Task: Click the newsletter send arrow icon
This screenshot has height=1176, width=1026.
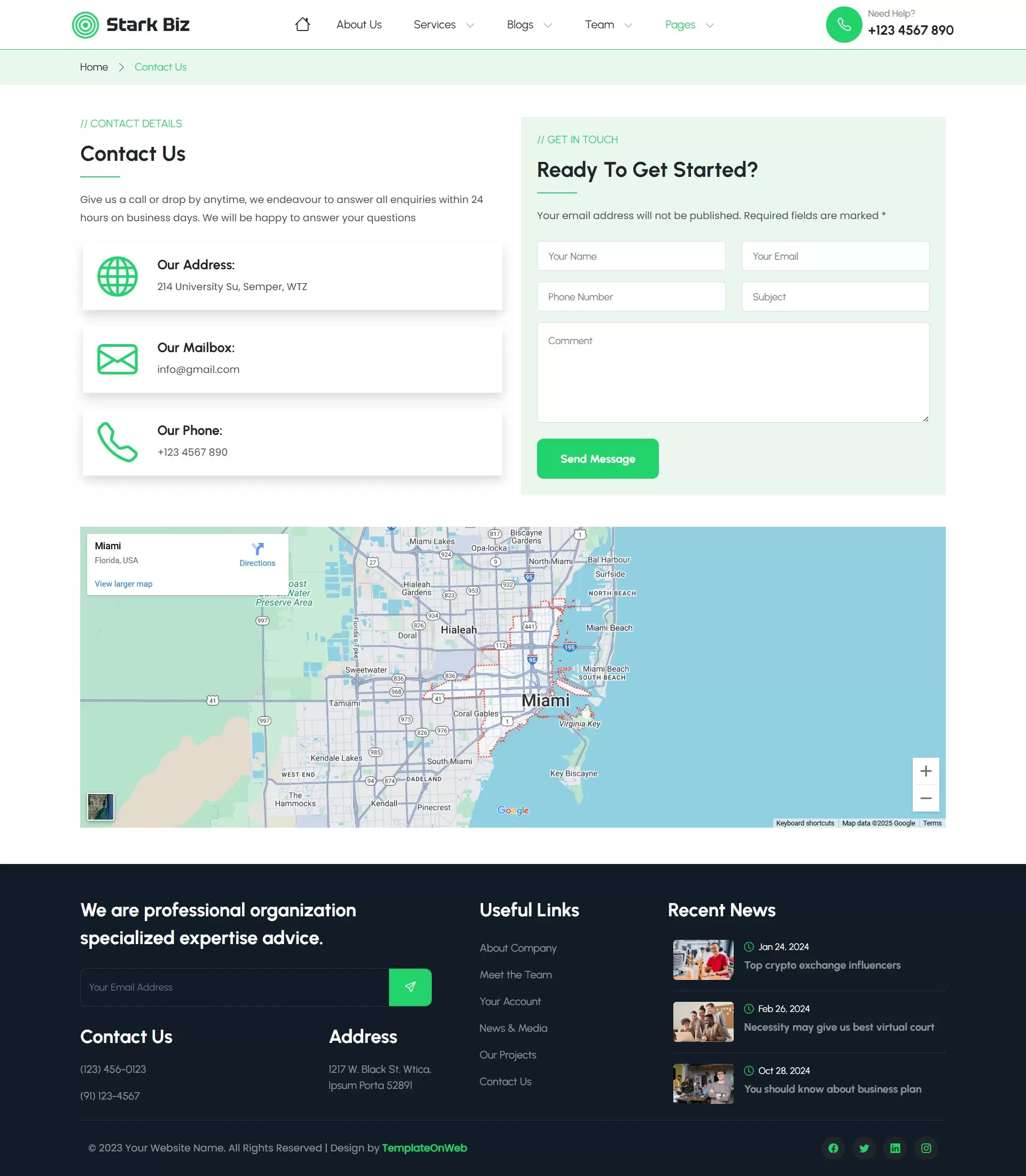Action: pos(410,986)
